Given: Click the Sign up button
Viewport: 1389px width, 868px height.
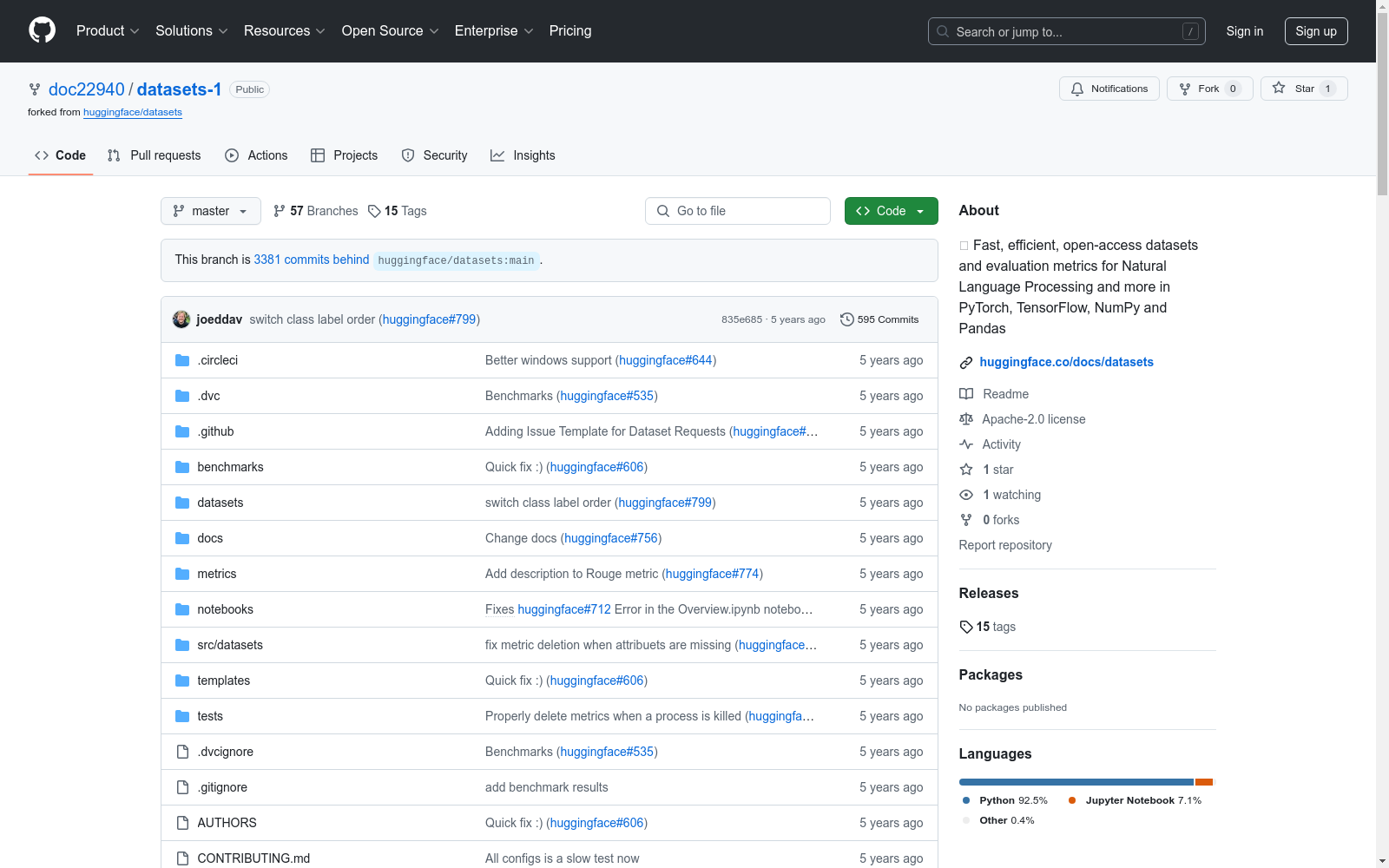Looking at the screenshot, I should (1316, 31).
